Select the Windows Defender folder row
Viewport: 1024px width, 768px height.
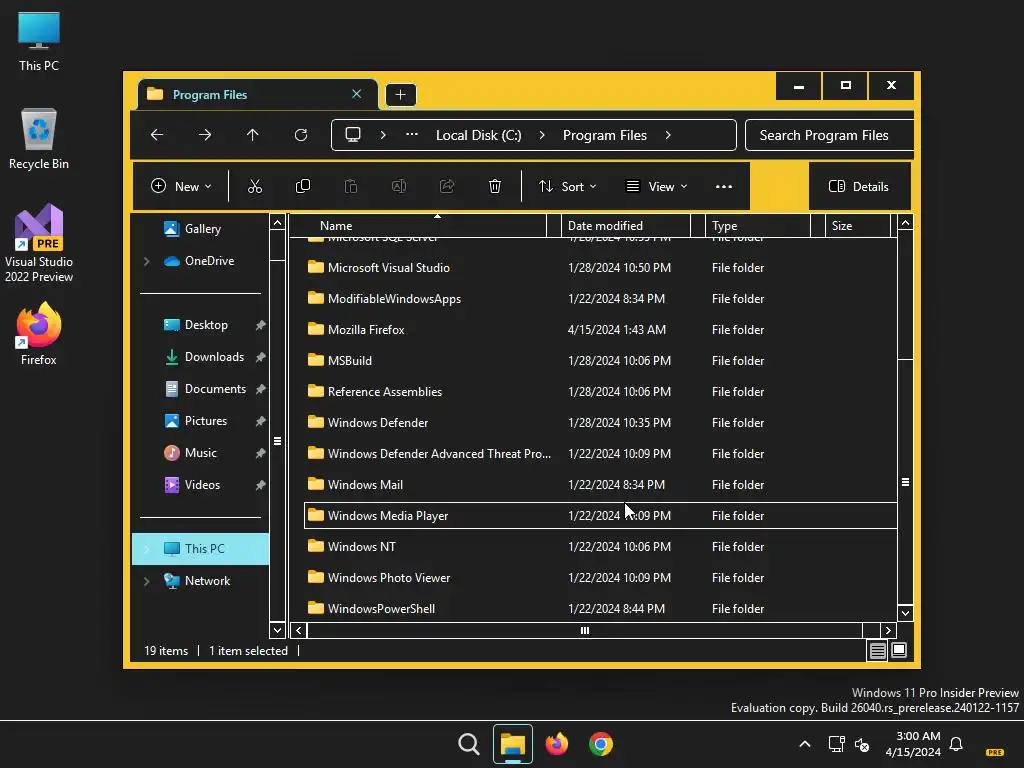(x=600, y=423)
